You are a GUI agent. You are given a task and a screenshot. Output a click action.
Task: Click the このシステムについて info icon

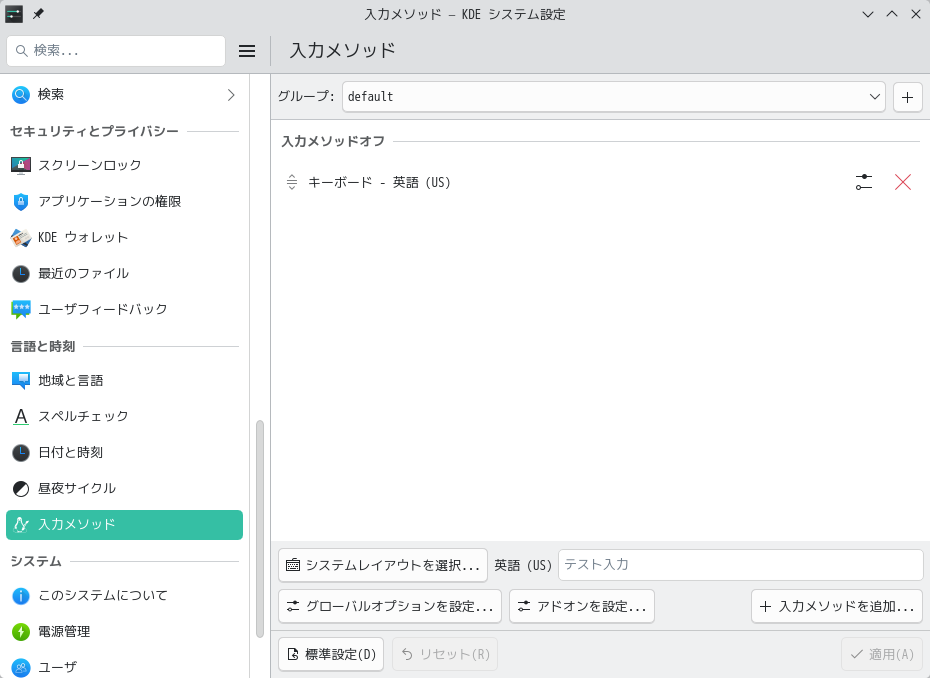[21, 596]
